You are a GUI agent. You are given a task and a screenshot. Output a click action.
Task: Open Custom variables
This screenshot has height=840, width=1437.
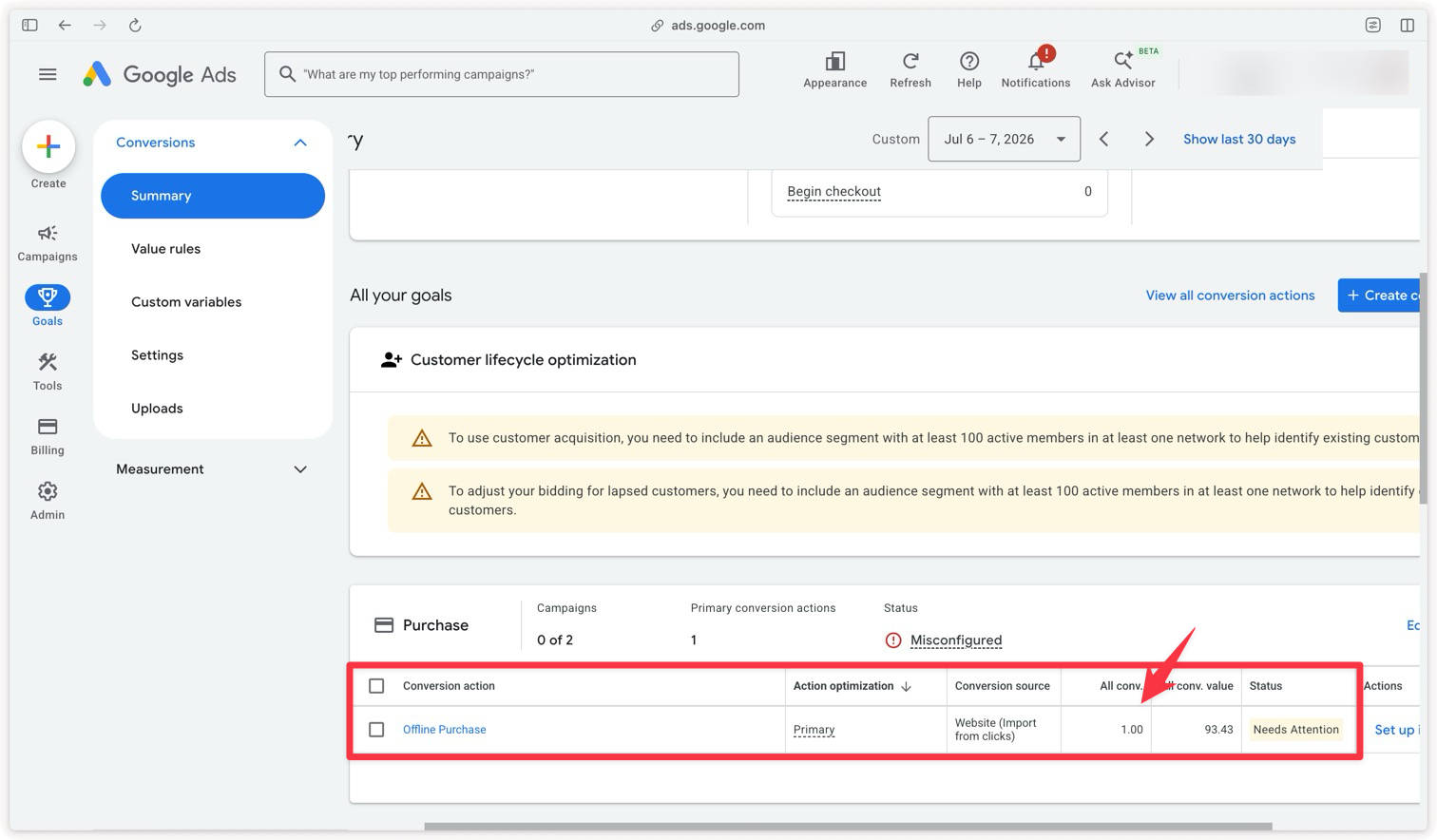tap(186, 302)
